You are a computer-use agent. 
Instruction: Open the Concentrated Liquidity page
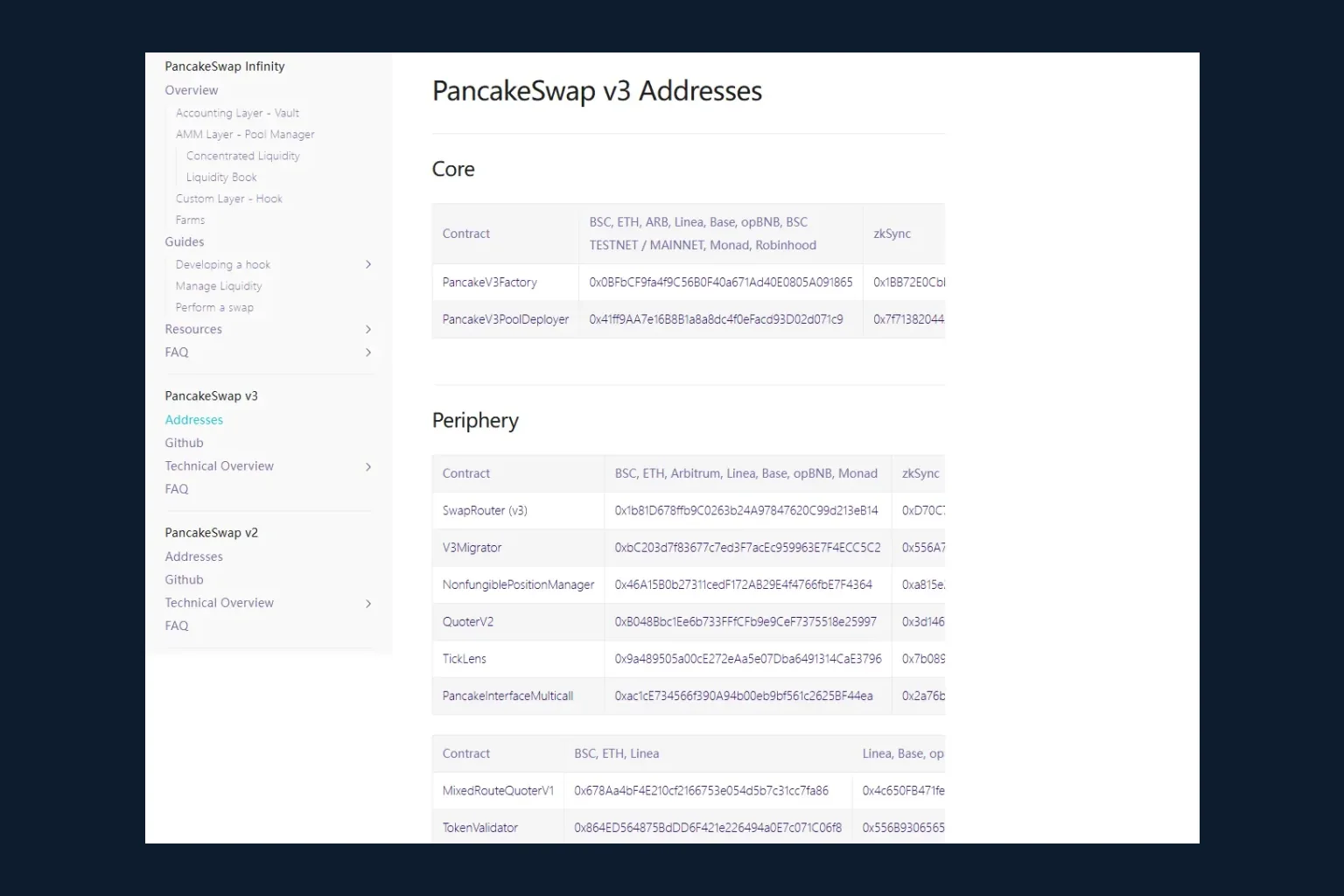(243, 156)
